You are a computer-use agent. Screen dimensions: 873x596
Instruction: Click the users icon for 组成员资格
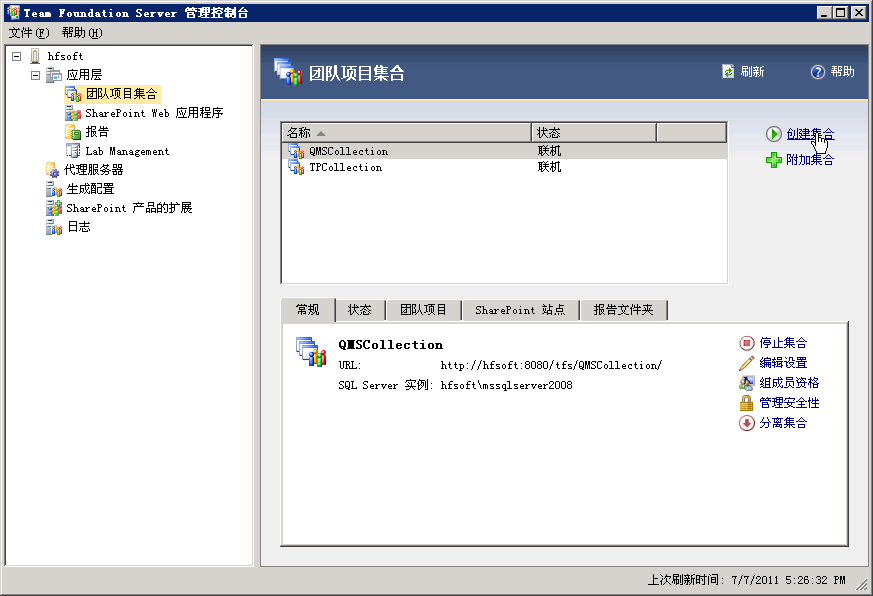pyautogui.click(x=747, y=383)
